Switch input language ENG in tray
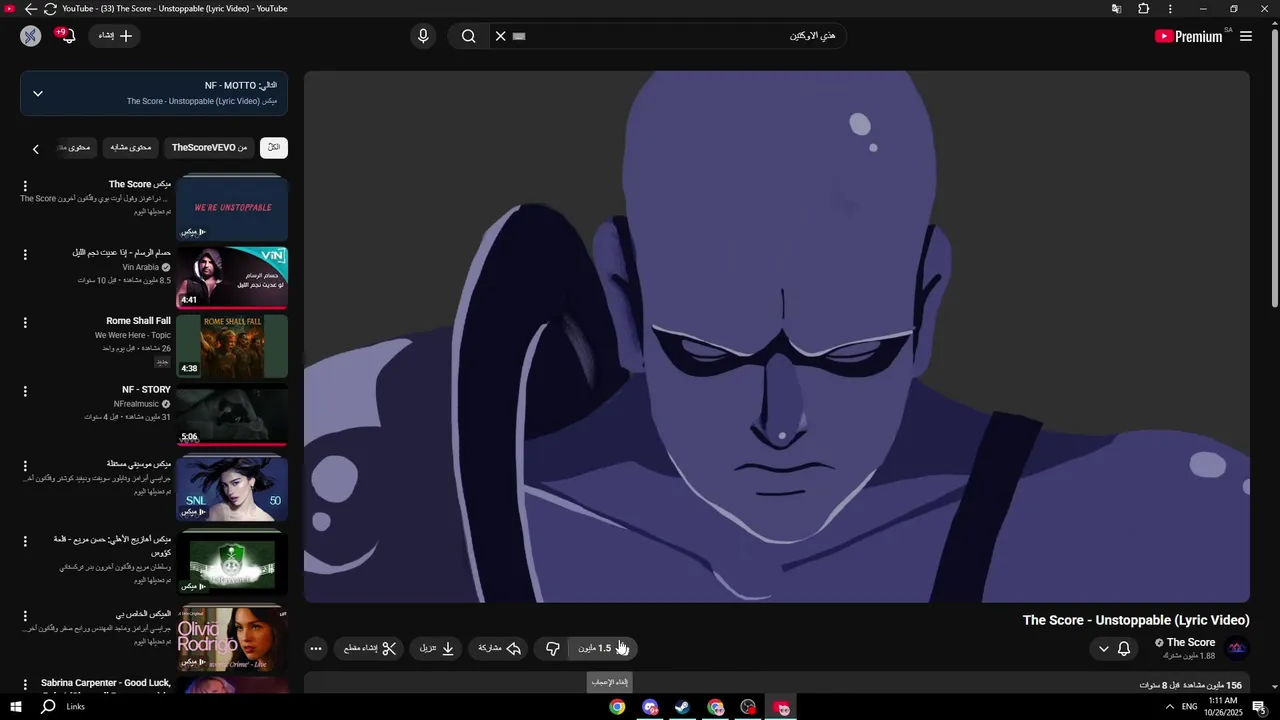The width and height of the screenshot is (1280, 720). click(x=1190, y=707)
